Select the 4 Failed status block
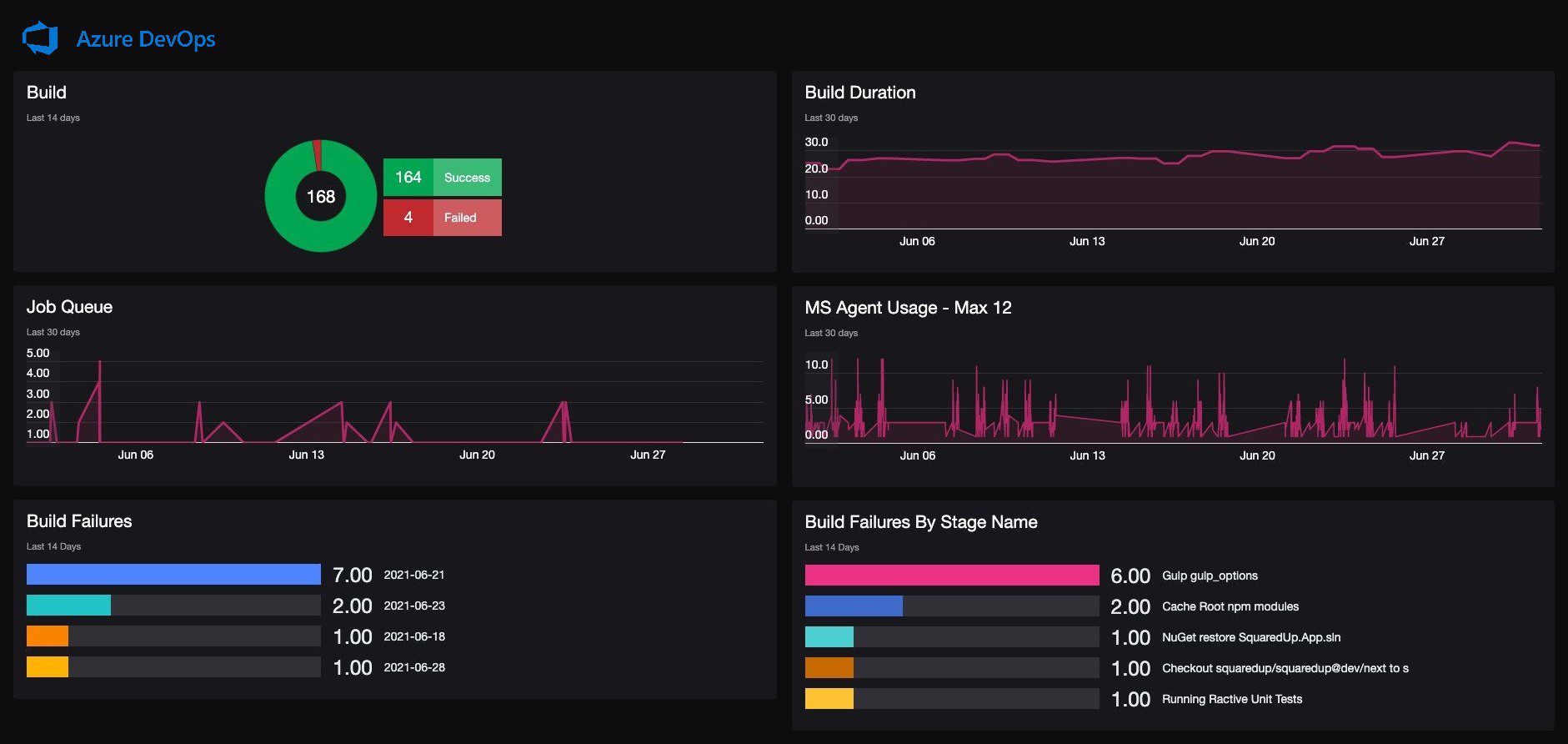Image resolution: width=1568 pixels, height=744 pixels. coord(443,217)
